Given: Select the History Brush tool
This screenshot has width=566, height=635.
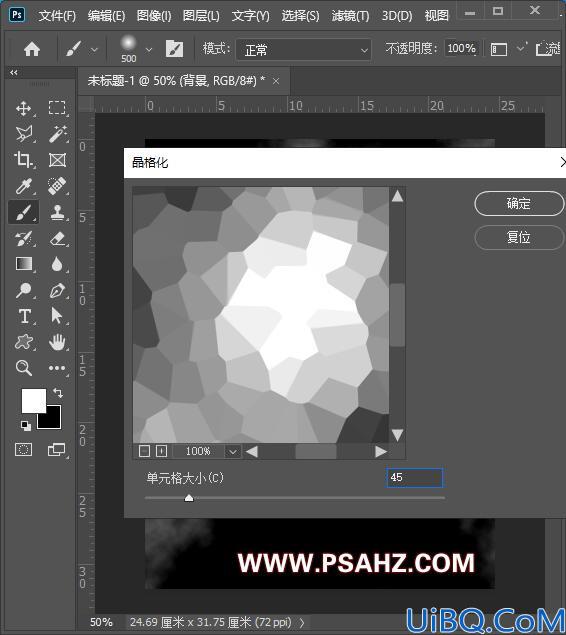Looking at the screenshot, I should [23, 239].
